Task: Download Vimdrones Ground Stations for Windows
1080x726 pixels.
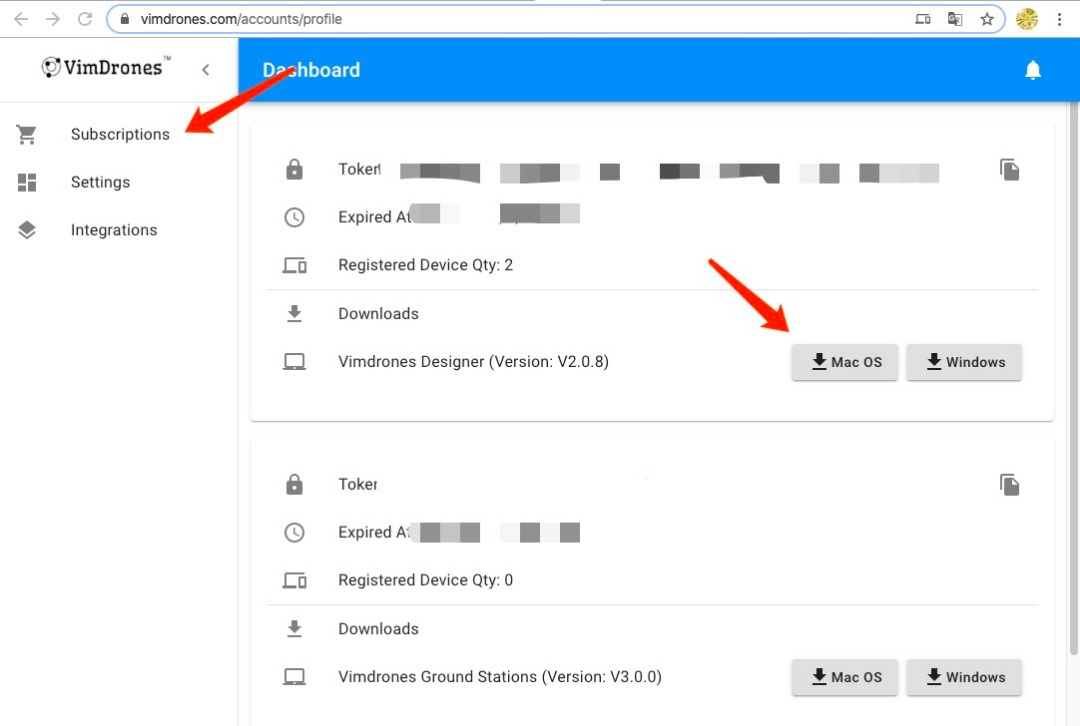Action: coord(964,677)
